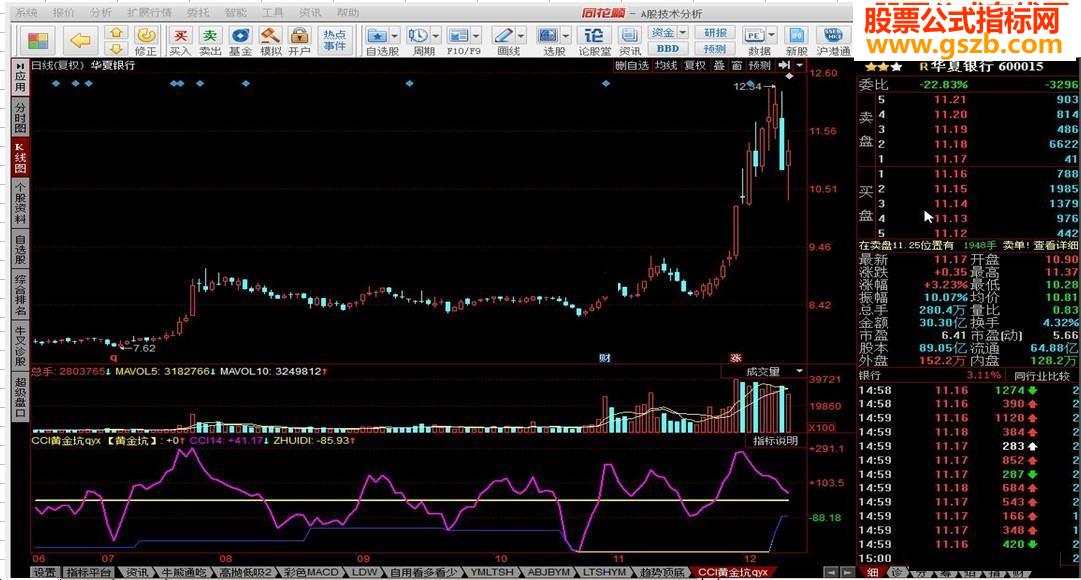Expand the 周期 period dropdown arrow

point(436,34)
